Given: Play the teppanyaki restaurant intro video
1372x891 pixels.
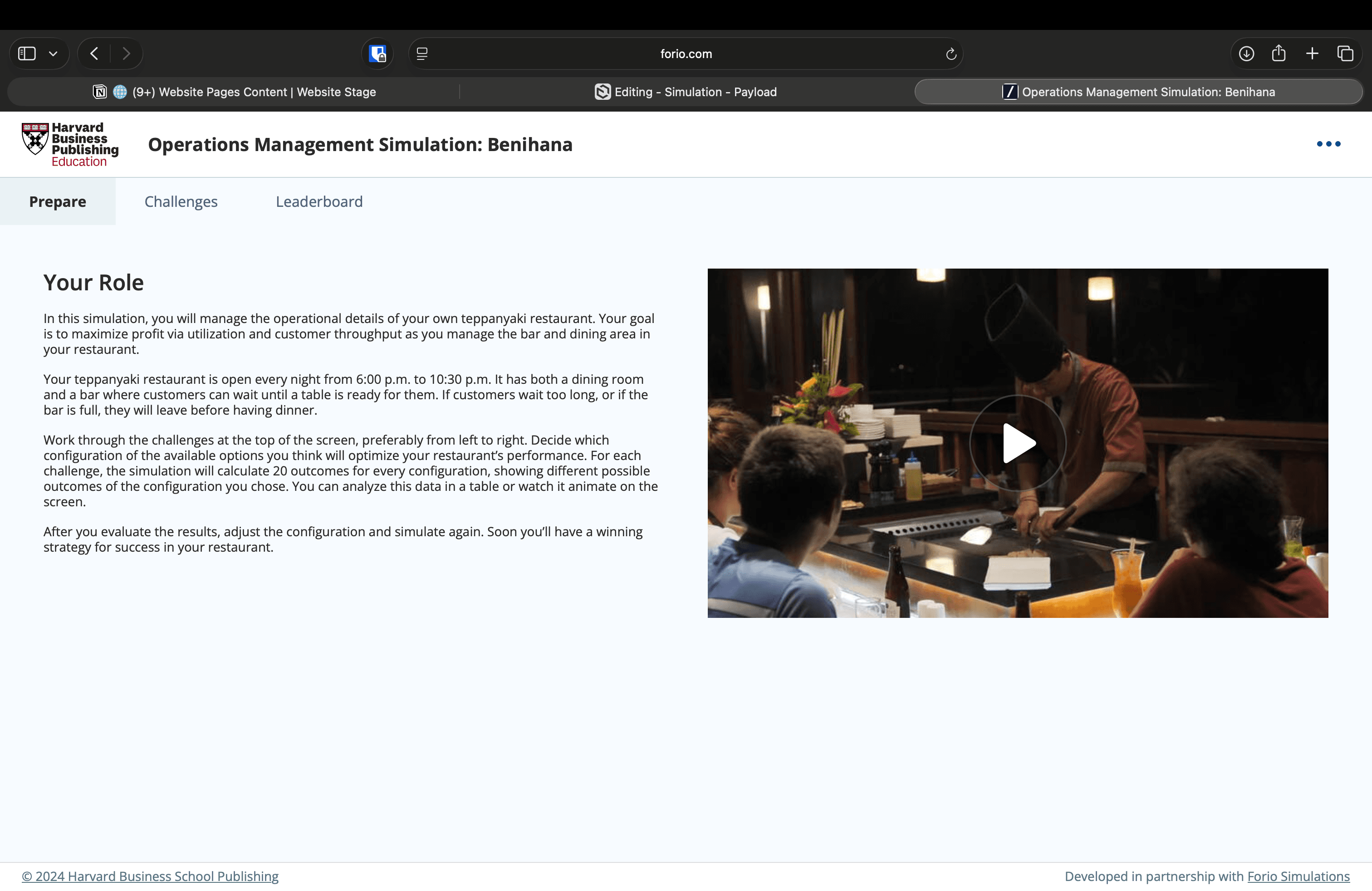Looking at the screenshot, I should point(1018,443).
